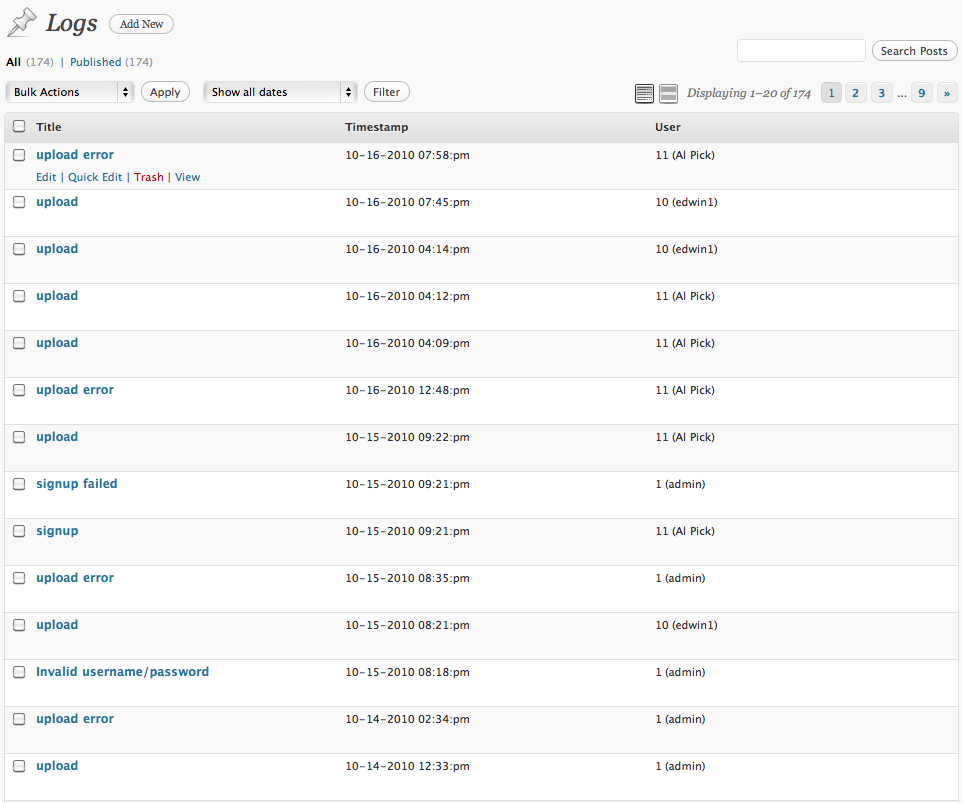Apply the selected bulk action

[x=165, y=92]
